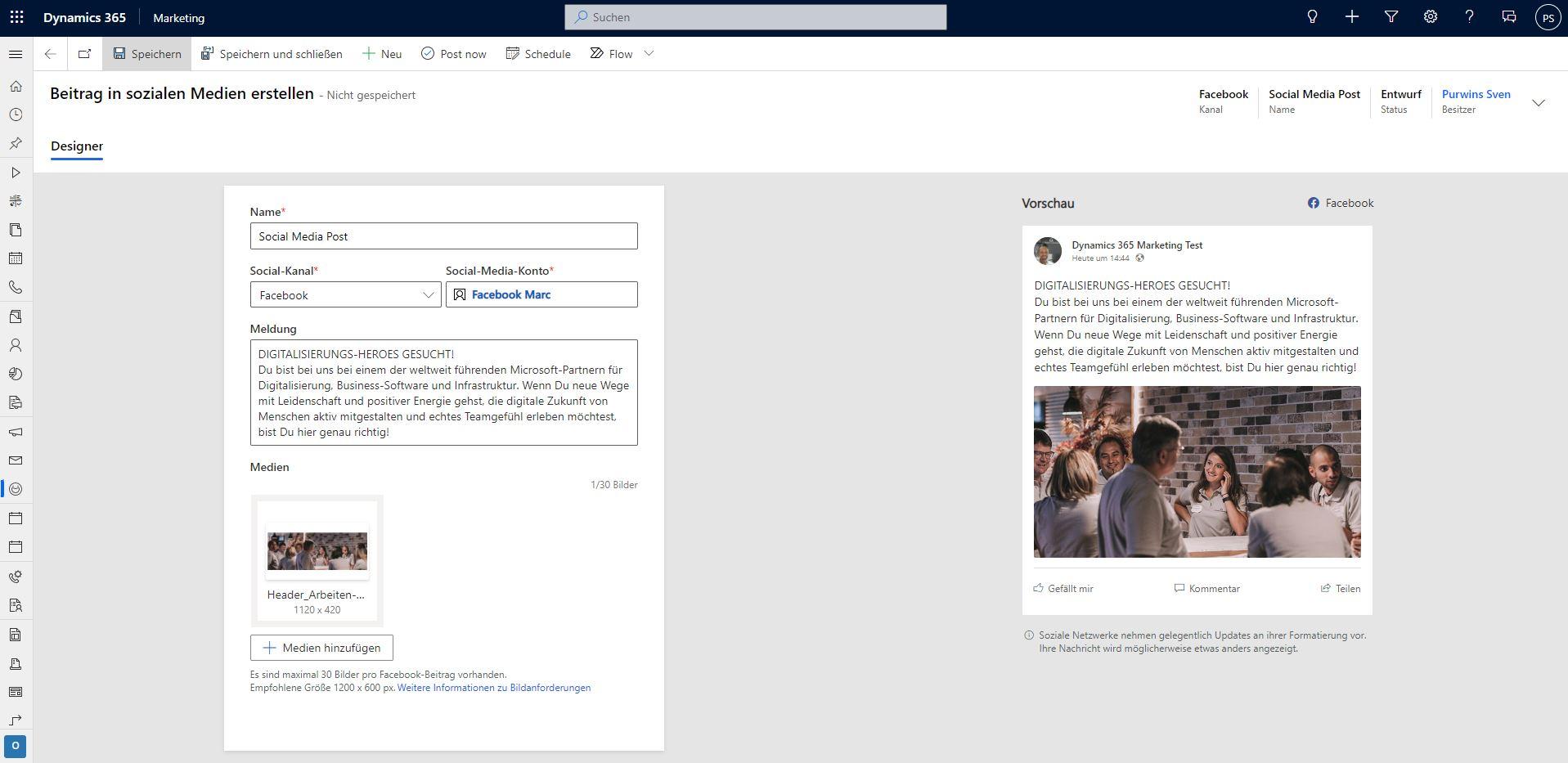Go back with the arrow button
The image size is (1568, 763).
click(x=51, y=54)
